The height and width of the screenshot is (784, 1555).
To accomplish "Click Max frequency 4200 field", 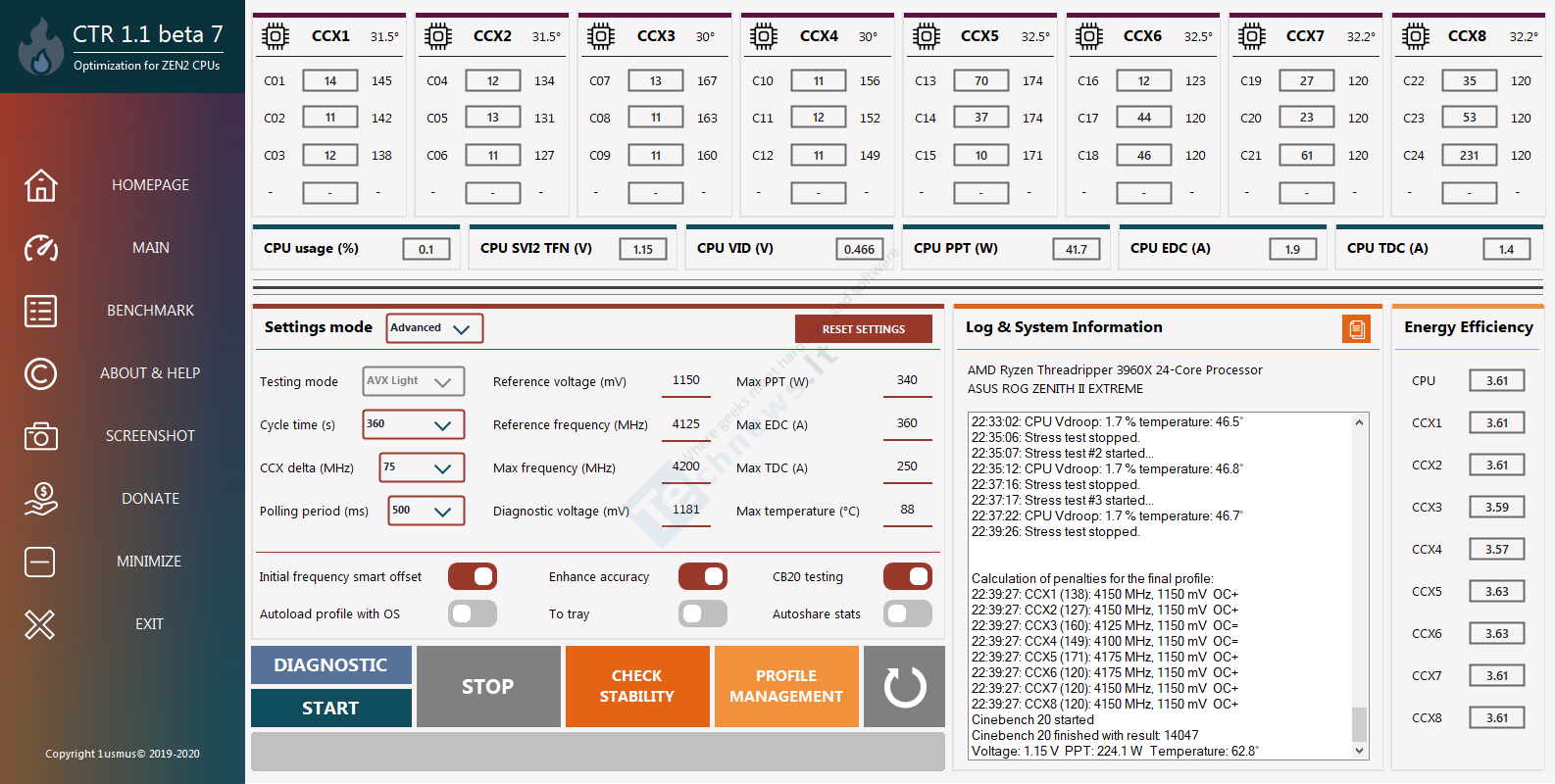I will pos(686,466).
